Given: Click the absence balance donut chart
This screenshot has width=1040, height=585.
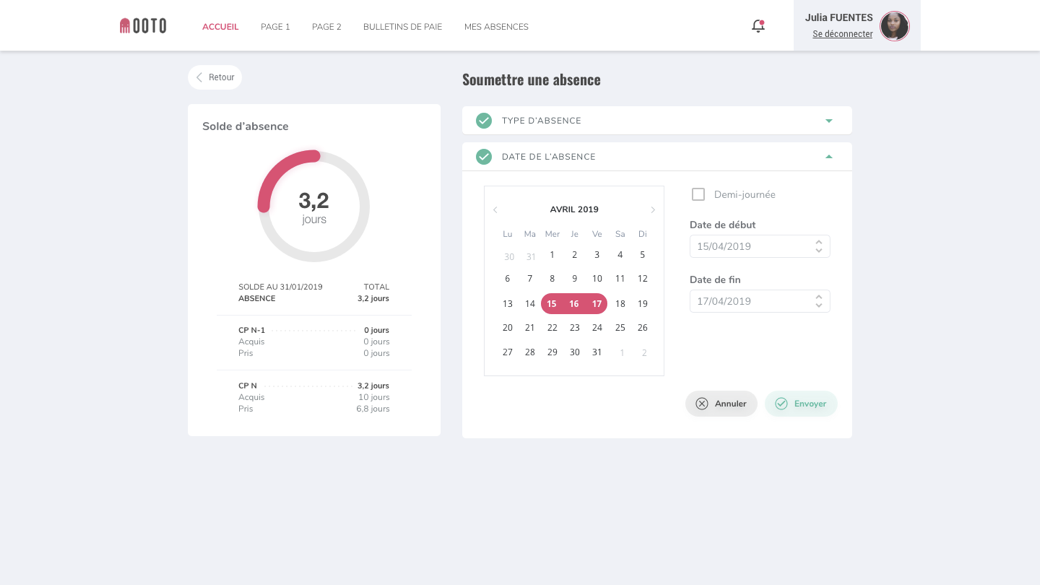Looking at the screenshot, I should point(314,206).
